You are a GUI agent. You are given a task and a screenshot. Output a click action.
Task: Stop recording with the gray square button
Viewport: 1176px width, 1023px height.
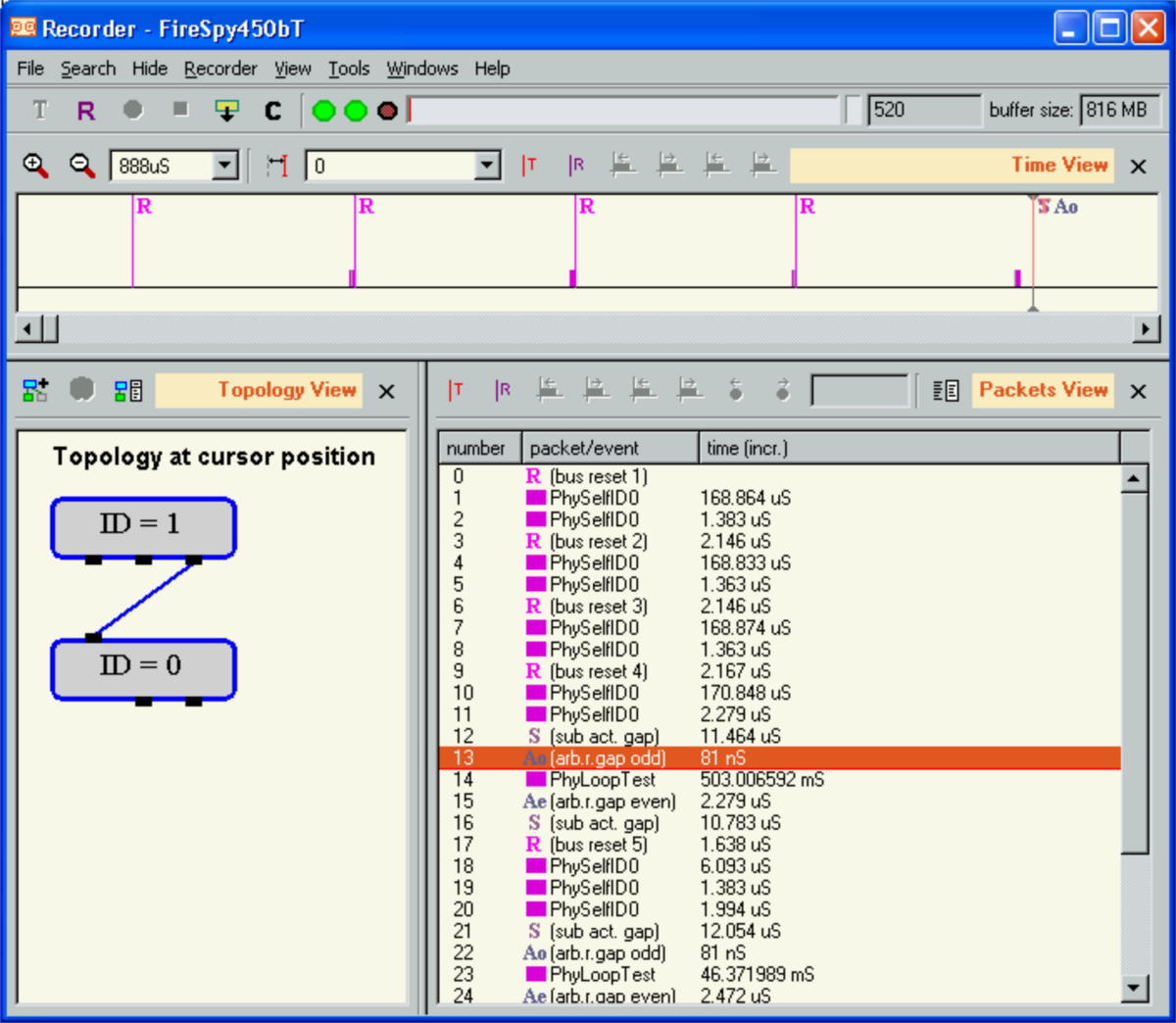[x=180, y=109]
